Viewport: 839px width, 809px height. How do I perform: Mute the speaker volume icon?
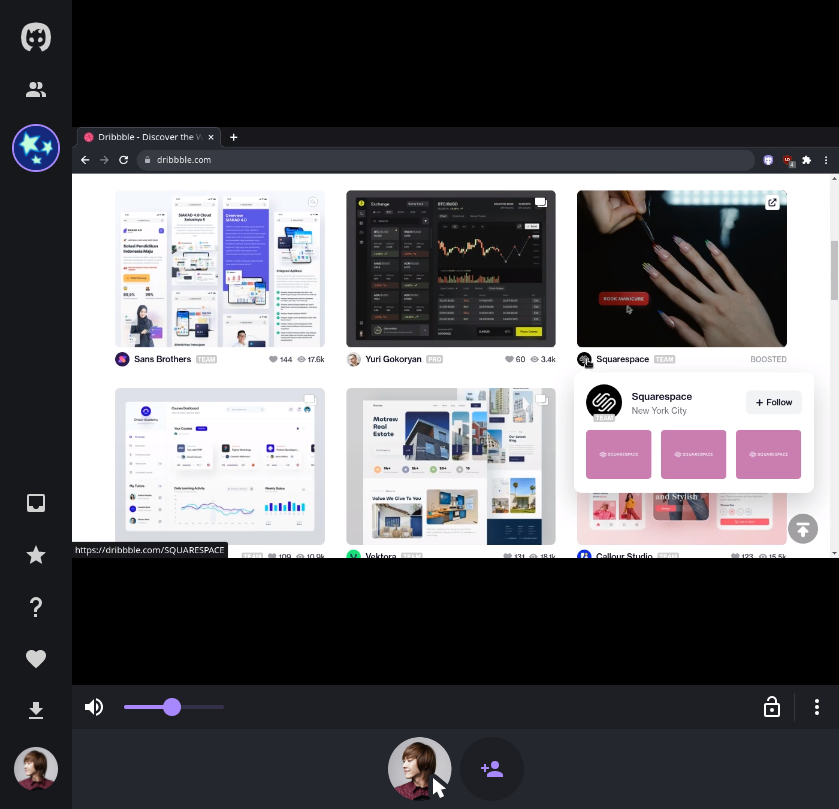point(94,707)
